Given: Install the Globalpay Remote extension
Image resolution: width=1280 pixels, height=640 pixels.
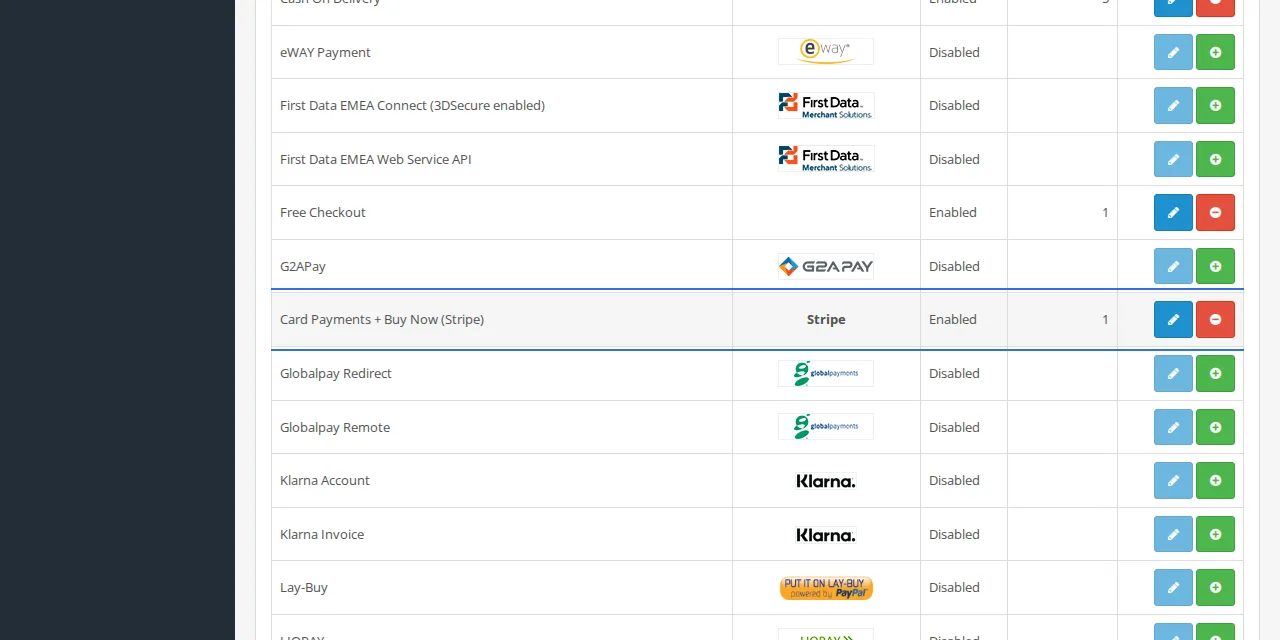Looking at the screenshot, I should (1215, 427).
